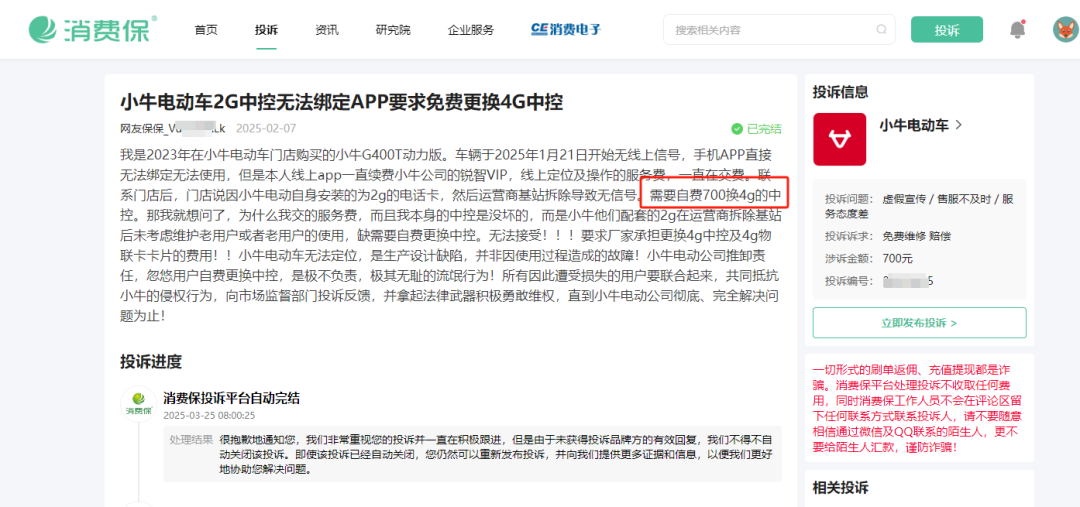The height and width of the screenshot is (507, 1080).
Task: Open the fox user avatar
Action: pos(1064,30)
